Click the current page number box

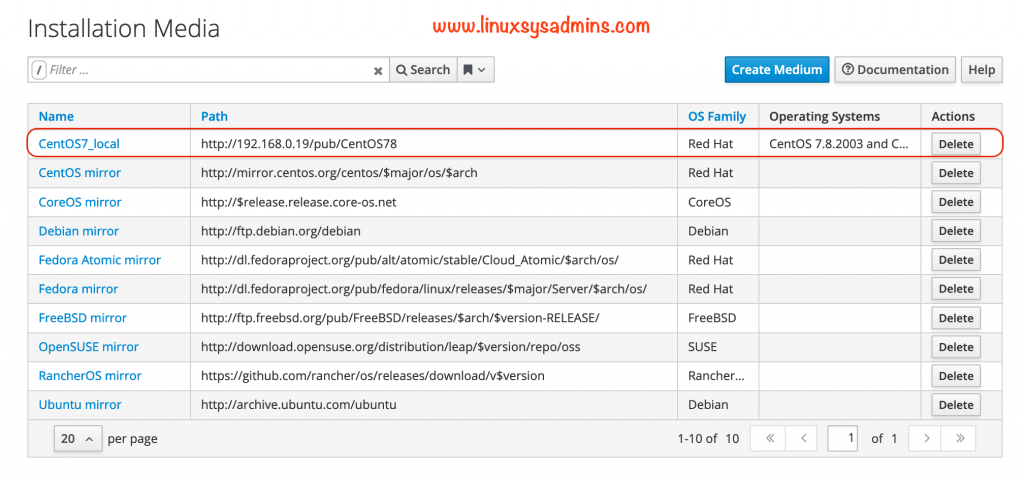click(843, 438)
